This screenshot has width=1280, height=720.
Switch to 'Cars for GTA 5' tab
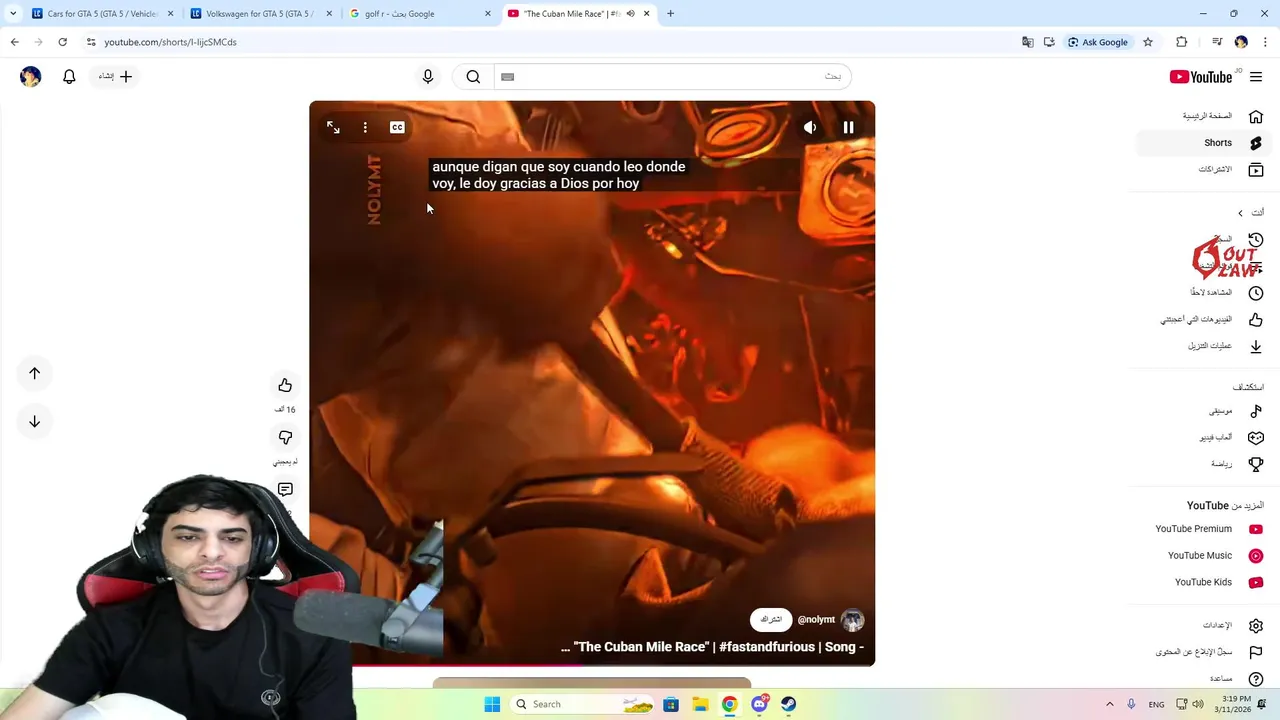102,14
